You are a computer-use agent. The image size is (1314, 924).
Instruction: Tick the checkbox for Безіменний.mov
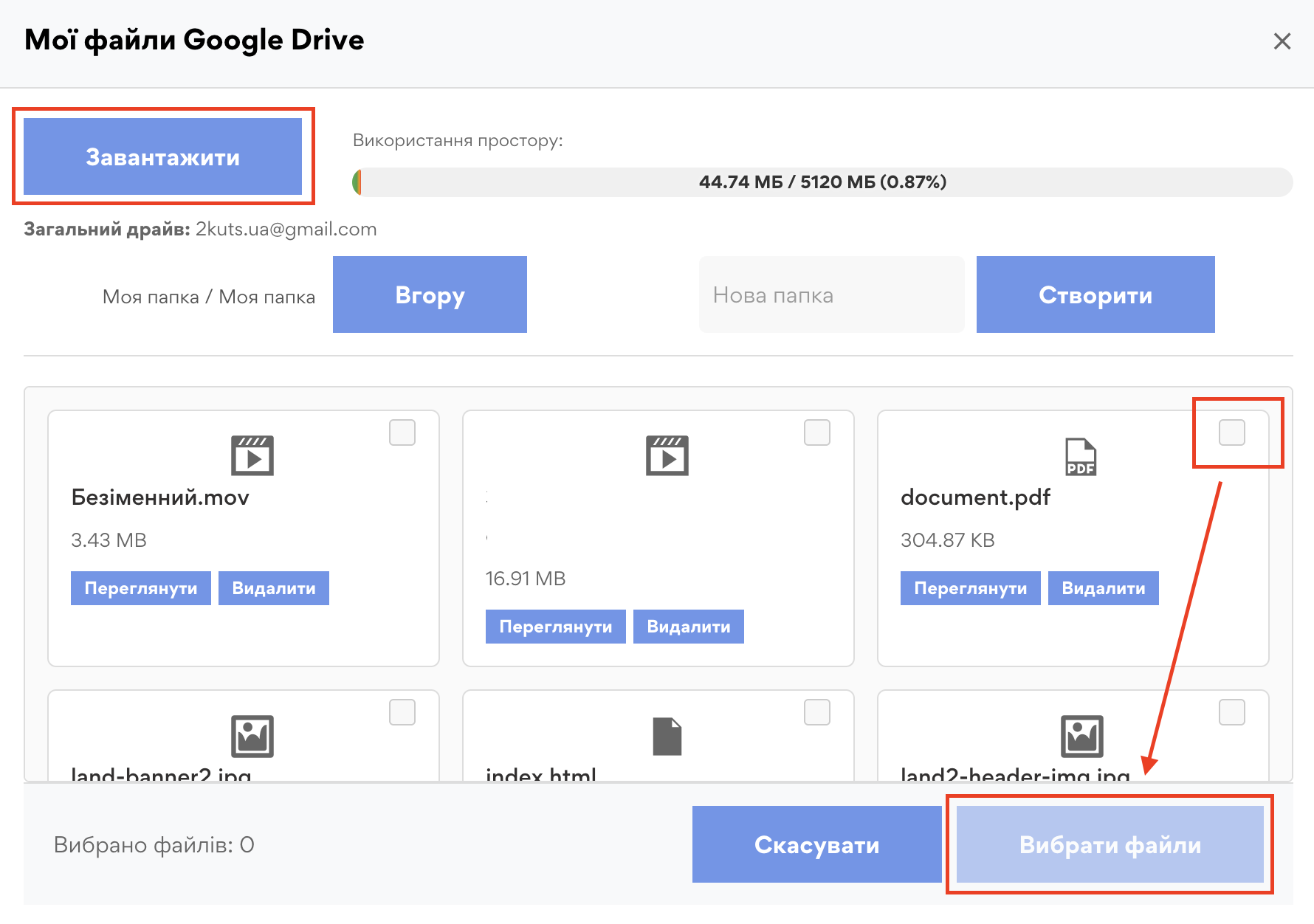click(402, 432)
